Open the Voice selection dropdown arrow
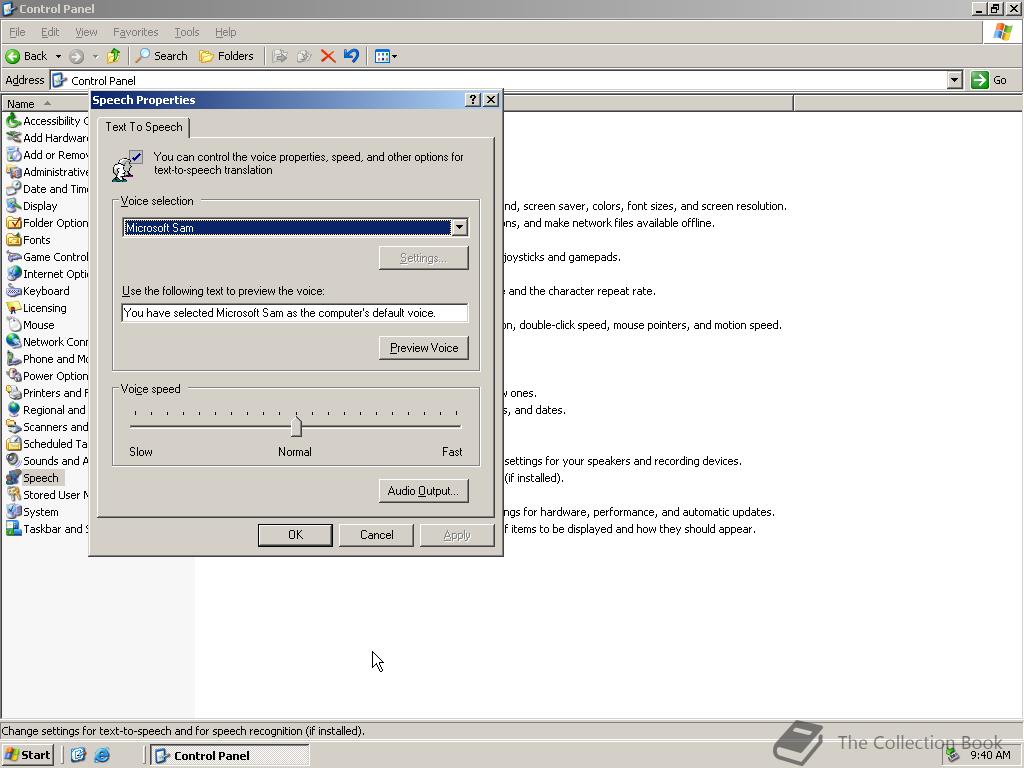The height and width of the screenshot is (768, 1024). (459, 227)
